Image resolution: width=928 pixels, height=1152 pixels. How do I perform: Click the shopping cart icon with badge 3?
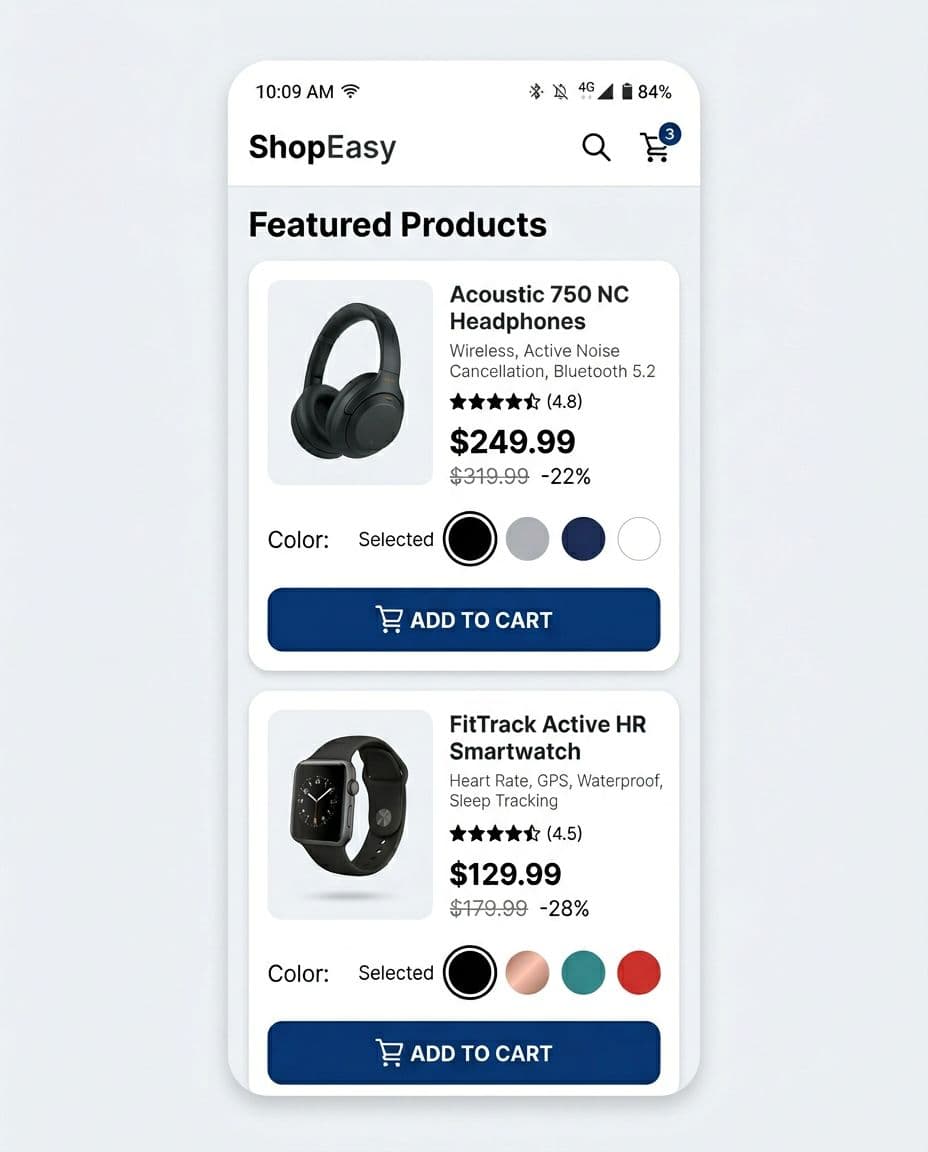pyautogui.click(x=657, y=148)
